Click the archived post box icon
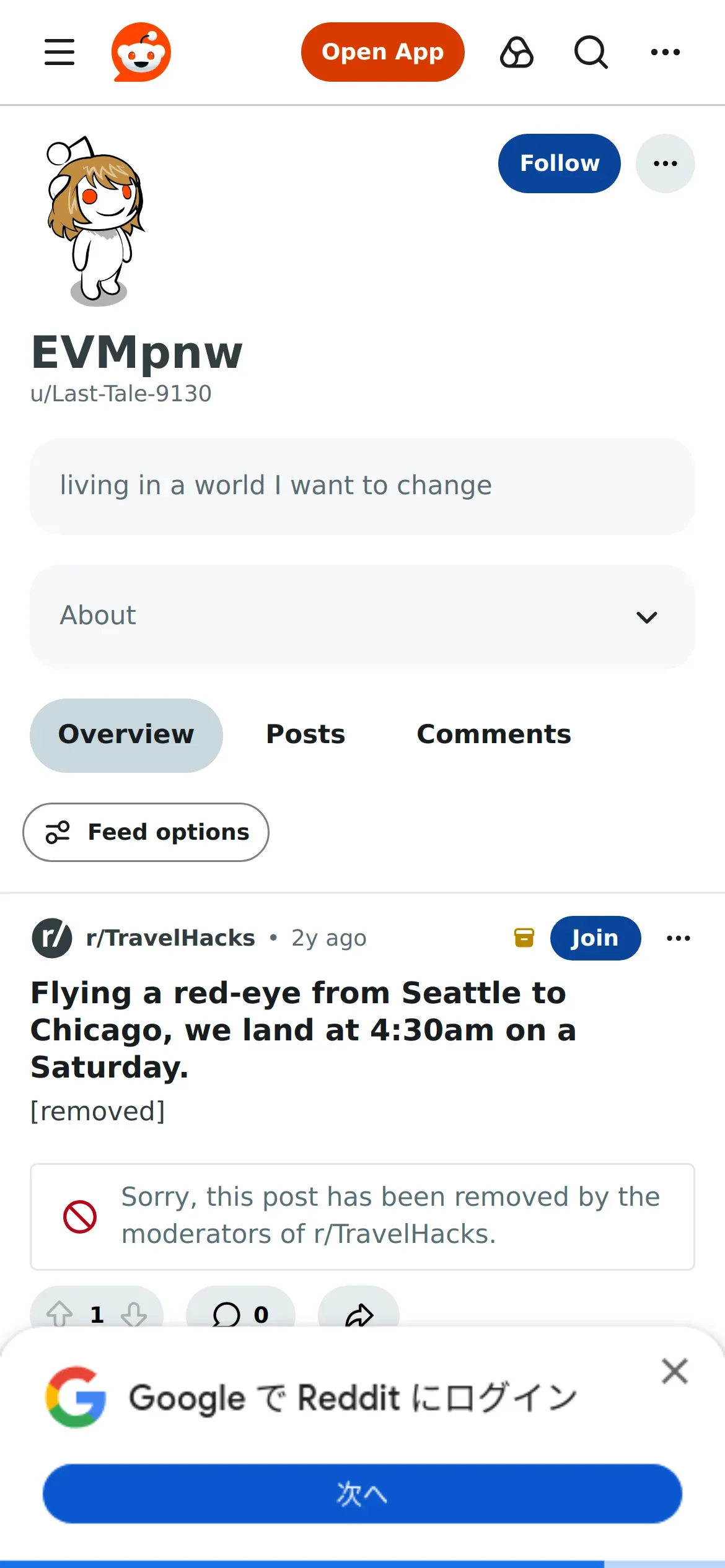 524,938
